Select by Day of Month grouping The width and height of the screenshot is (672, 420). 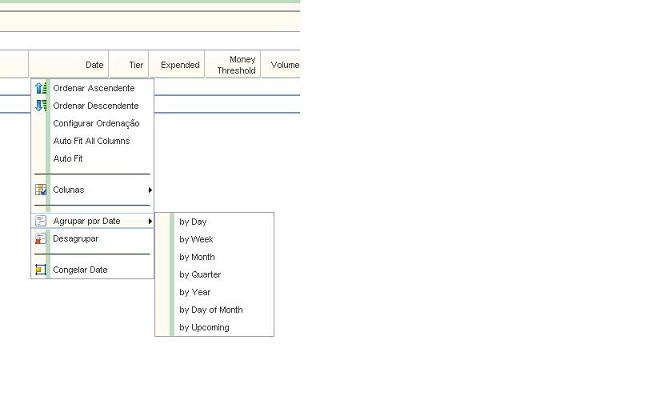tap(211, 310)
